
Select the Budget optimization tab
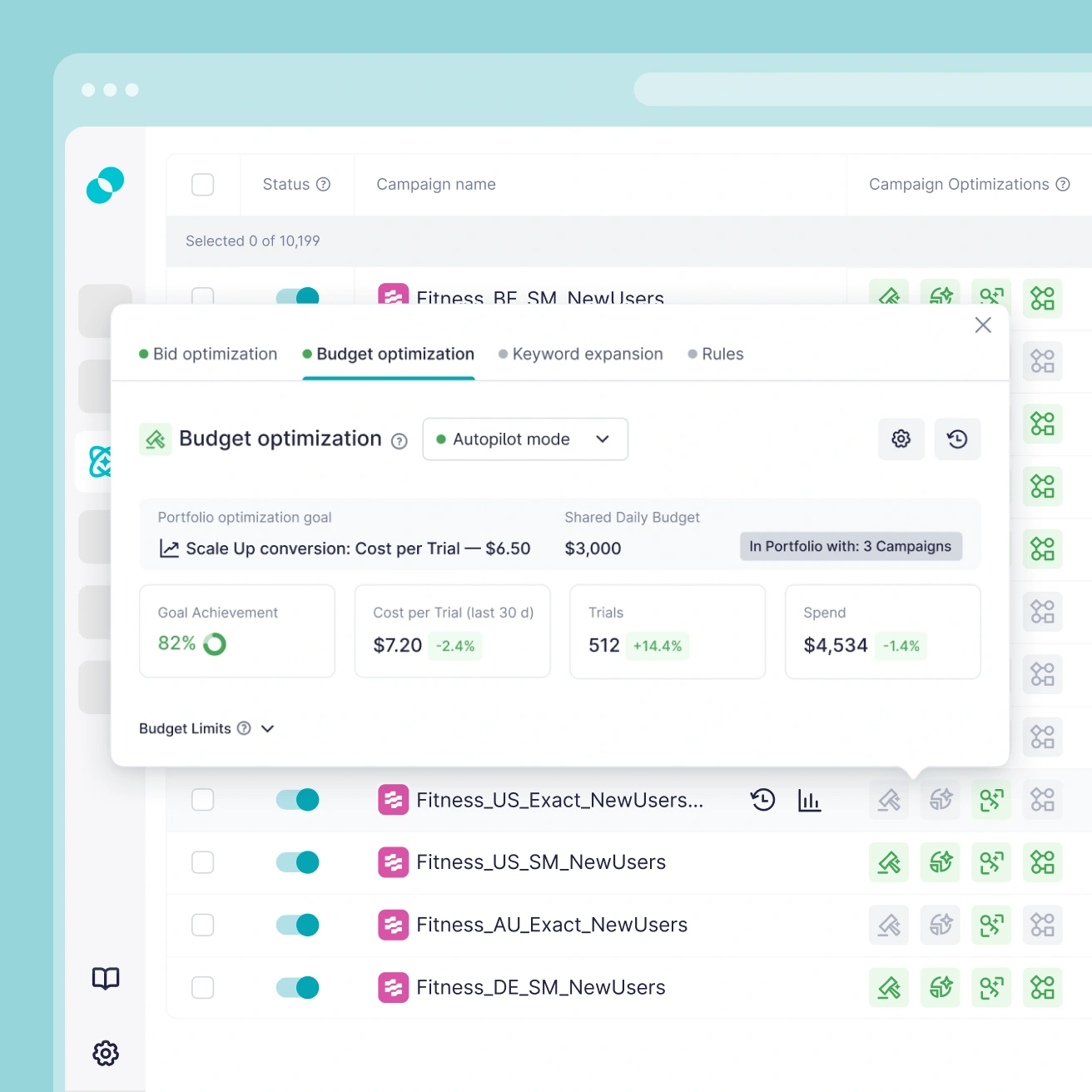pyautogui.click(x=389, y=355)
